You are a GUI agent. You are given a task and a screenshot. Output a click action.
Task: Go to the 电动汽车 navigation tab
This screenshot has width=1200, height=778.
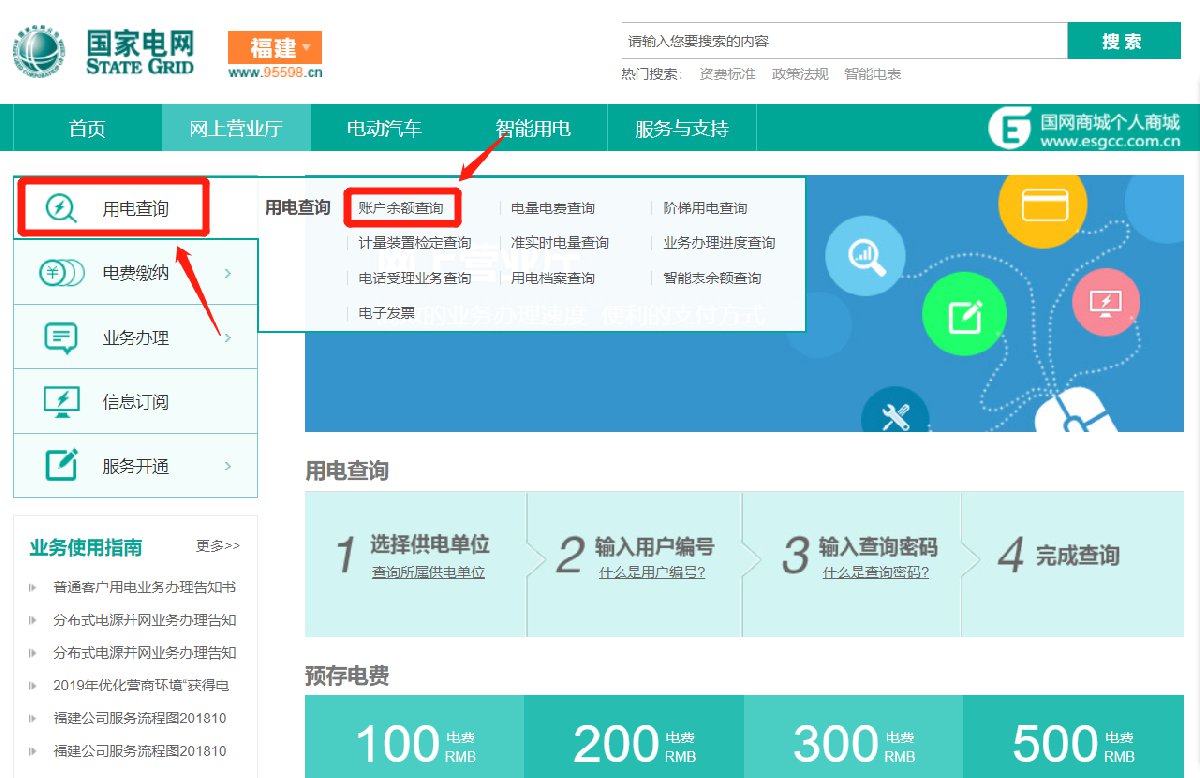pyautogui.click(x=384, y=129)
